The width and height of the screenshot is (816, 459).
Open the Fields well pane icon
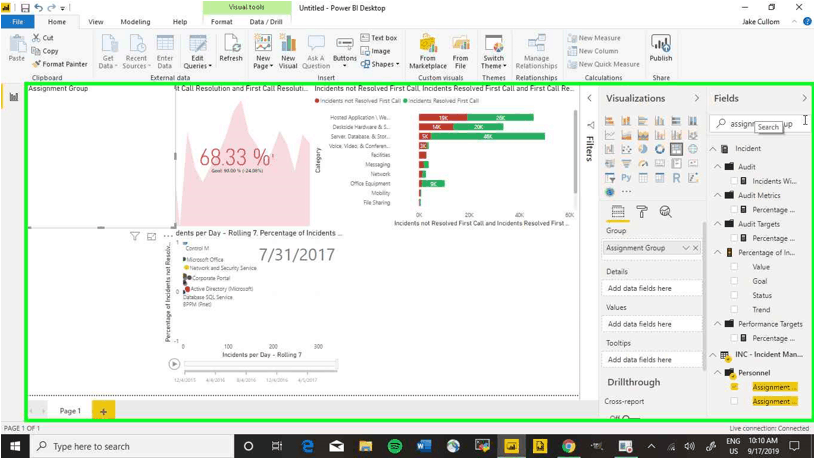tap(618, 212)
